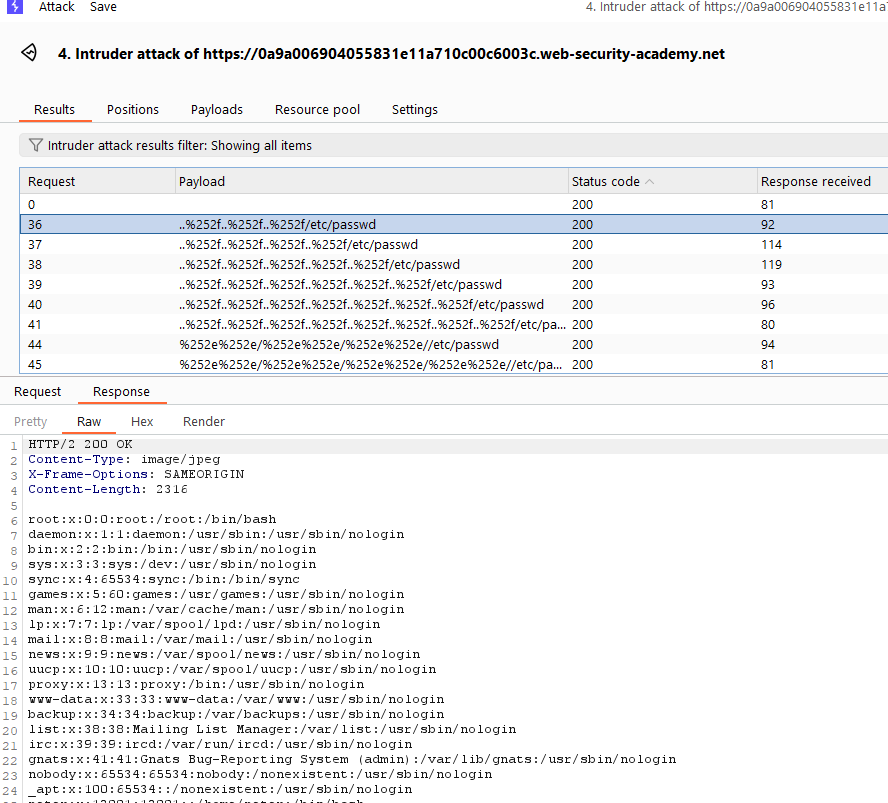Select request row 38
The width and height of the screenshot is (888, 803).
[454, 264]
